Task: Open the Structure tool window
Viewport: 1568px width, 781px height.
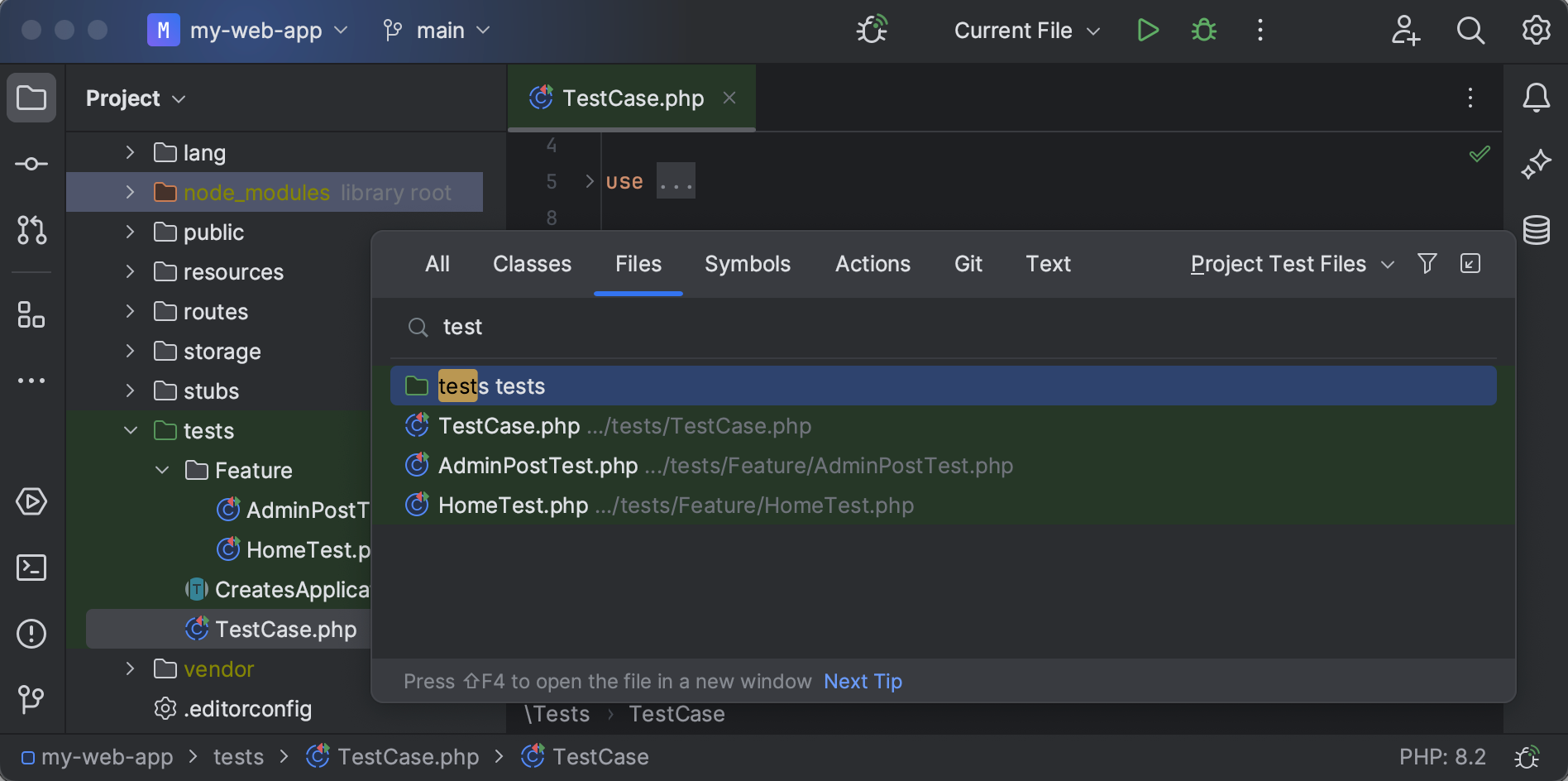Action: pyautogui.click(x=31, y=315)
